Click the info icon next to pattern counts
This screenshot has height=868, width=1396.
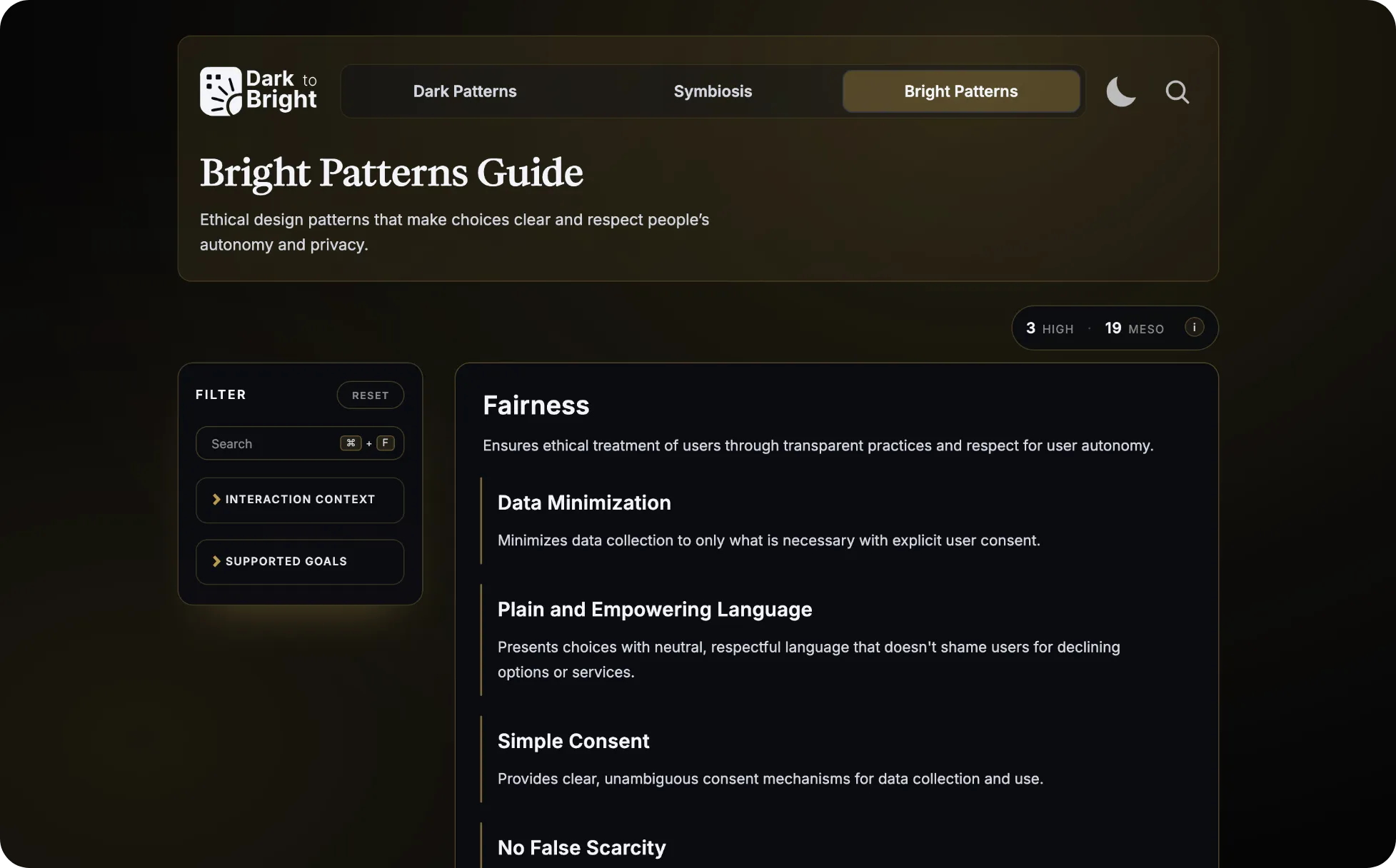tap(1194, 328)
